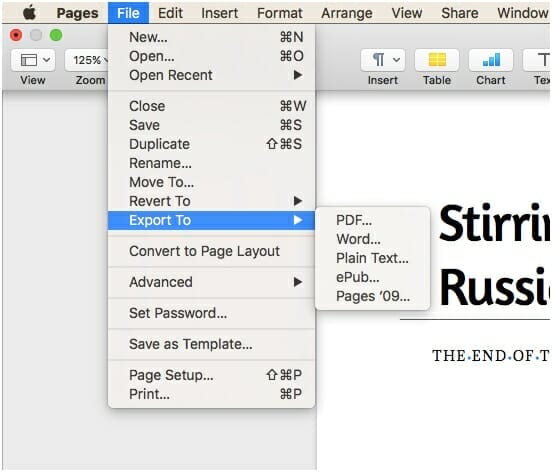Select Pages '09… export option

click(x=373, y=296)
